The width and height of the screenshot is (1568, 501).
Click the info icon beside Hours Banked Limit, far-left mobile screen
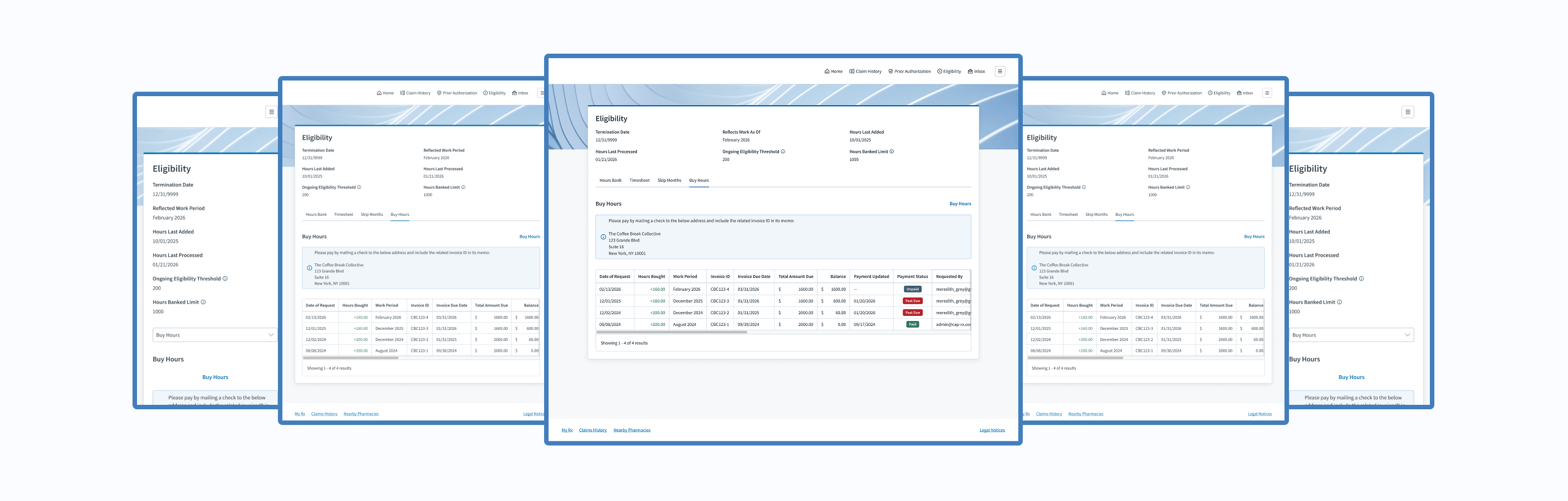204,302
